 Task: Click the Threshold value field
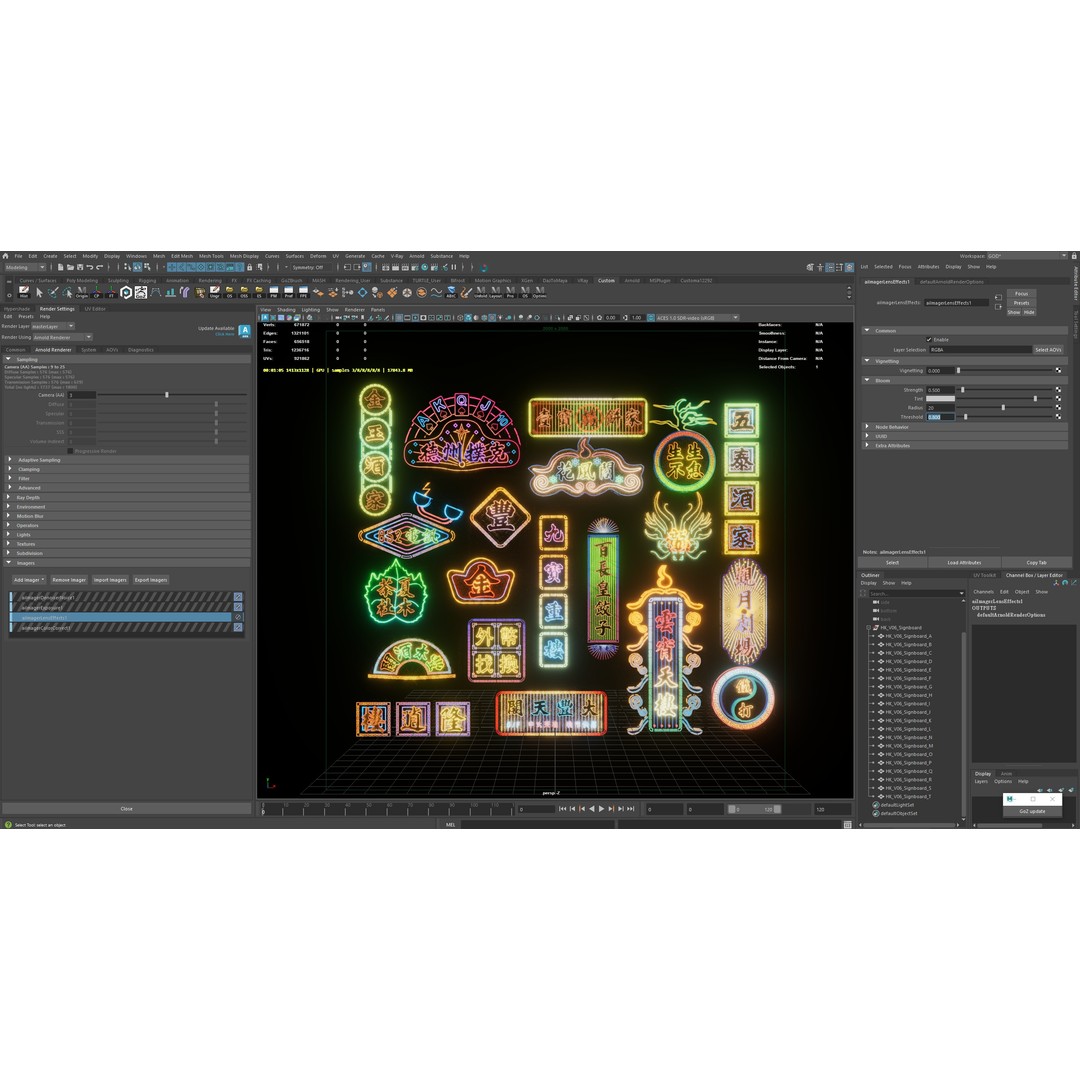pyautogui.click(x=940, y=417)
